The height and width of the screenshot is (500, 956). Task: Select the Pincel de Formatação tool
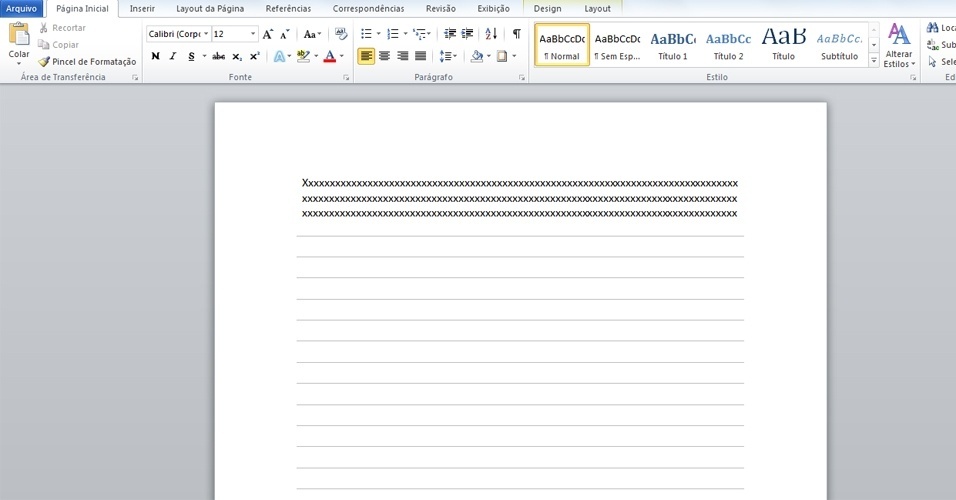87,62
